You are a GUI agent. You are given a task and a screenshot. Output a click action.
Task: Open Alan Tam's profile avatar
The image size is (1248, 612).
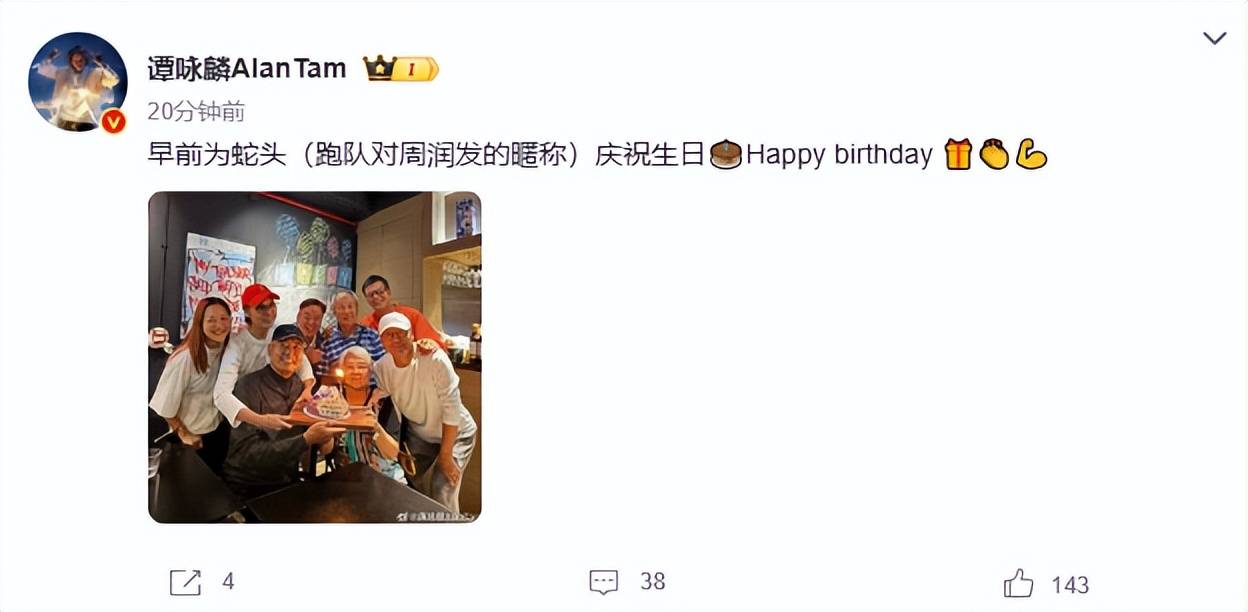(x=77, y=81)
